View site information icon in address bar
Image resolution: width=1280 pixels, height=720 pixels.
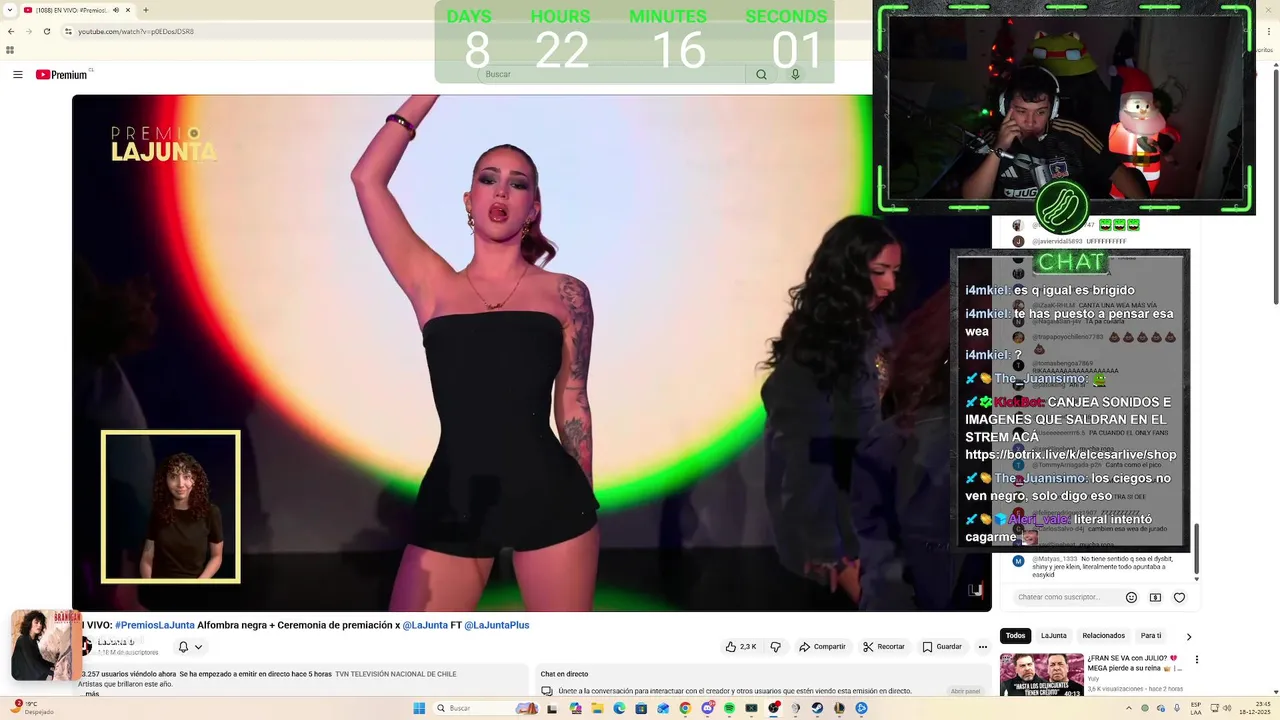coord(68,31)
